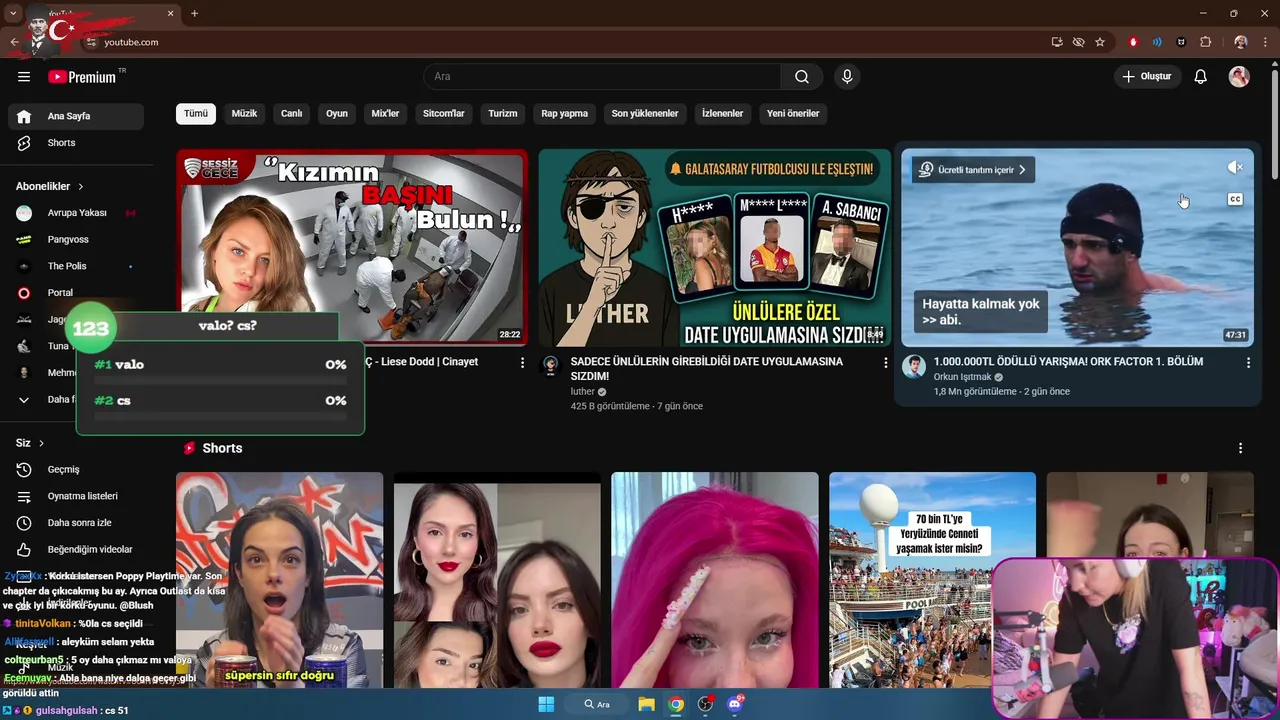Open the Windows Start button
Image resolution: width=1280 pixels, height=720 pixels.
click(546, 704)
